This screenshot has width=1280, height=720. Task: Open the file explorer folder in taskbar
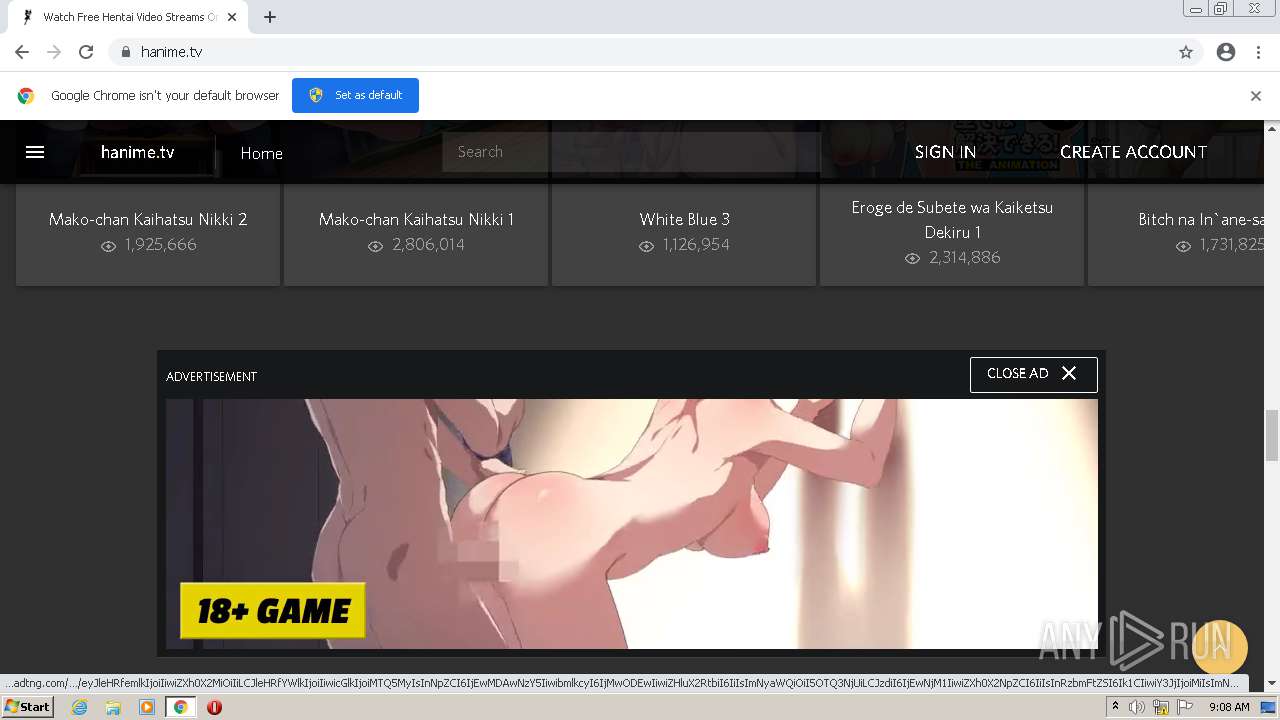pyautogui.click(x=113, y=707)
